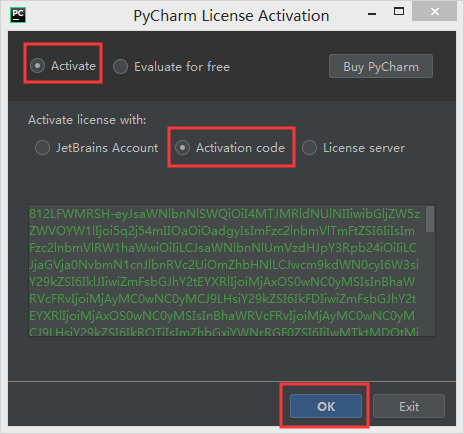Maximize the License Activation dialog

[399, 12]
